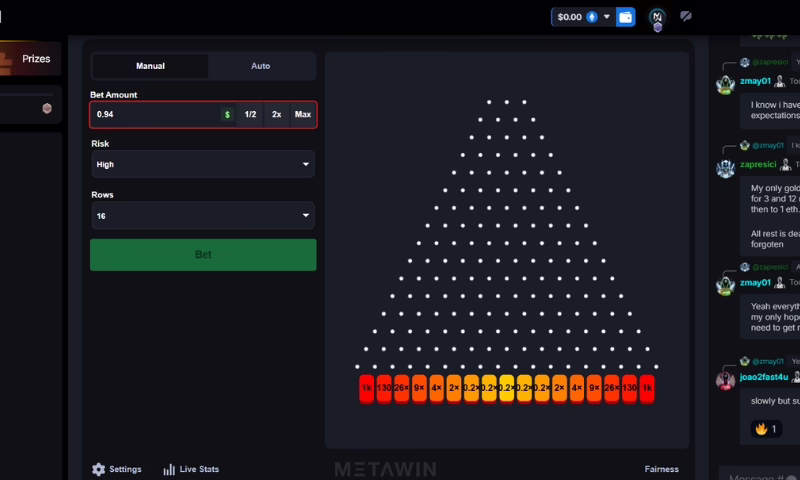
Task: Set the bet to Max
Action: [x=303, y=114]
